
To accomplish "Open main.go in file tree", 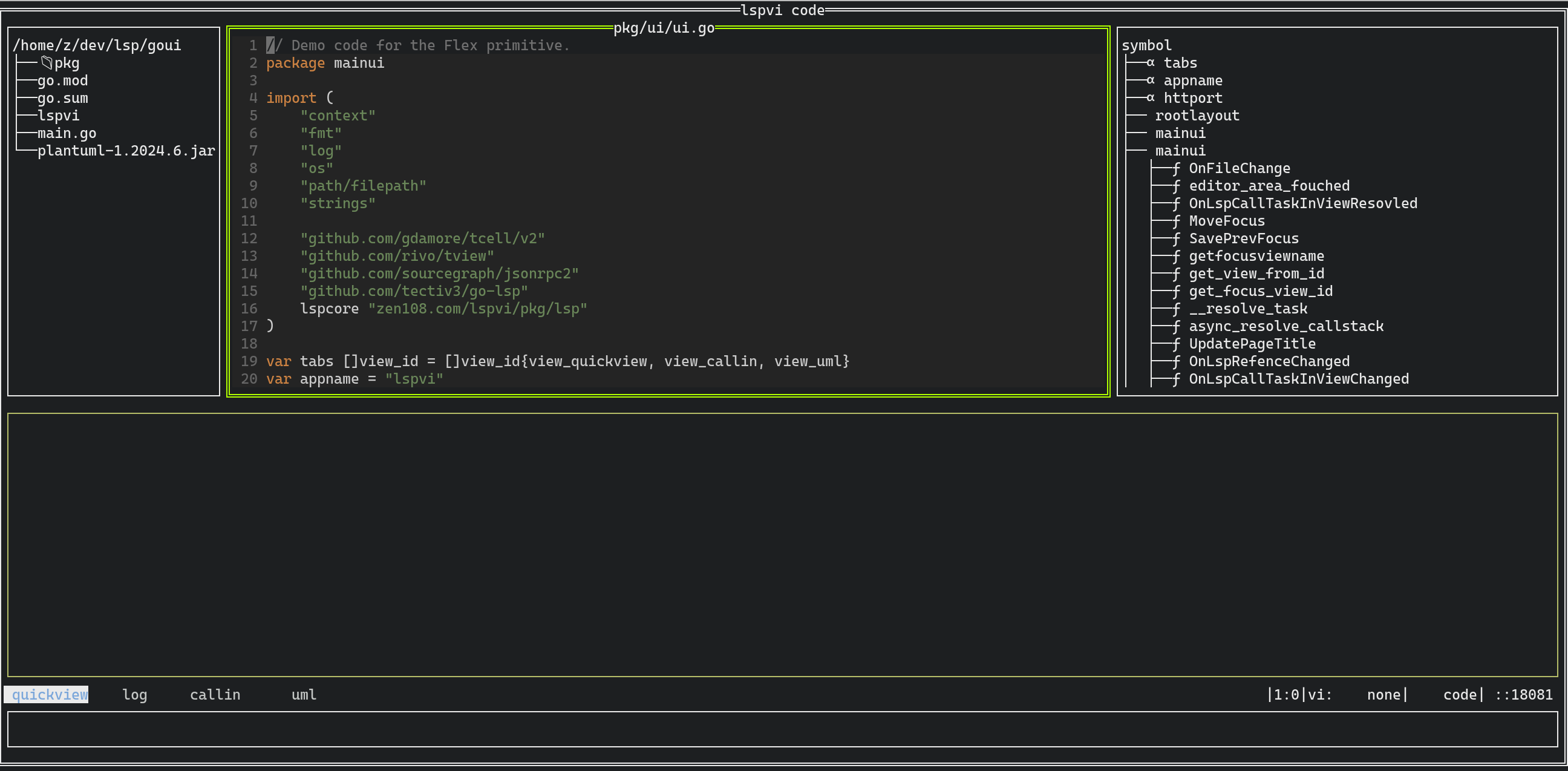I will click(x=67, y=133).
